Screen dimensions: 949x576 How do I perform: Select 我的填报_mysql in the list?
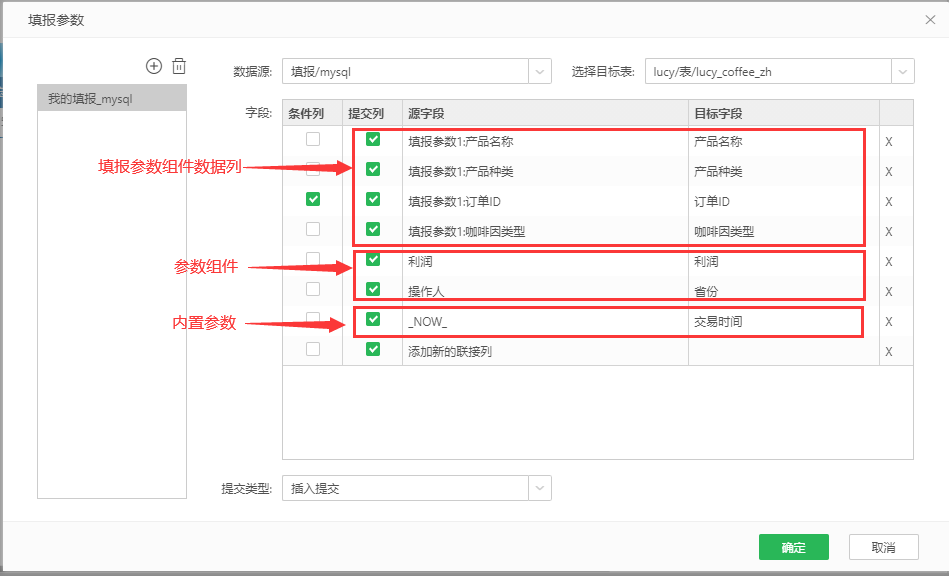[x=111, y=98]
